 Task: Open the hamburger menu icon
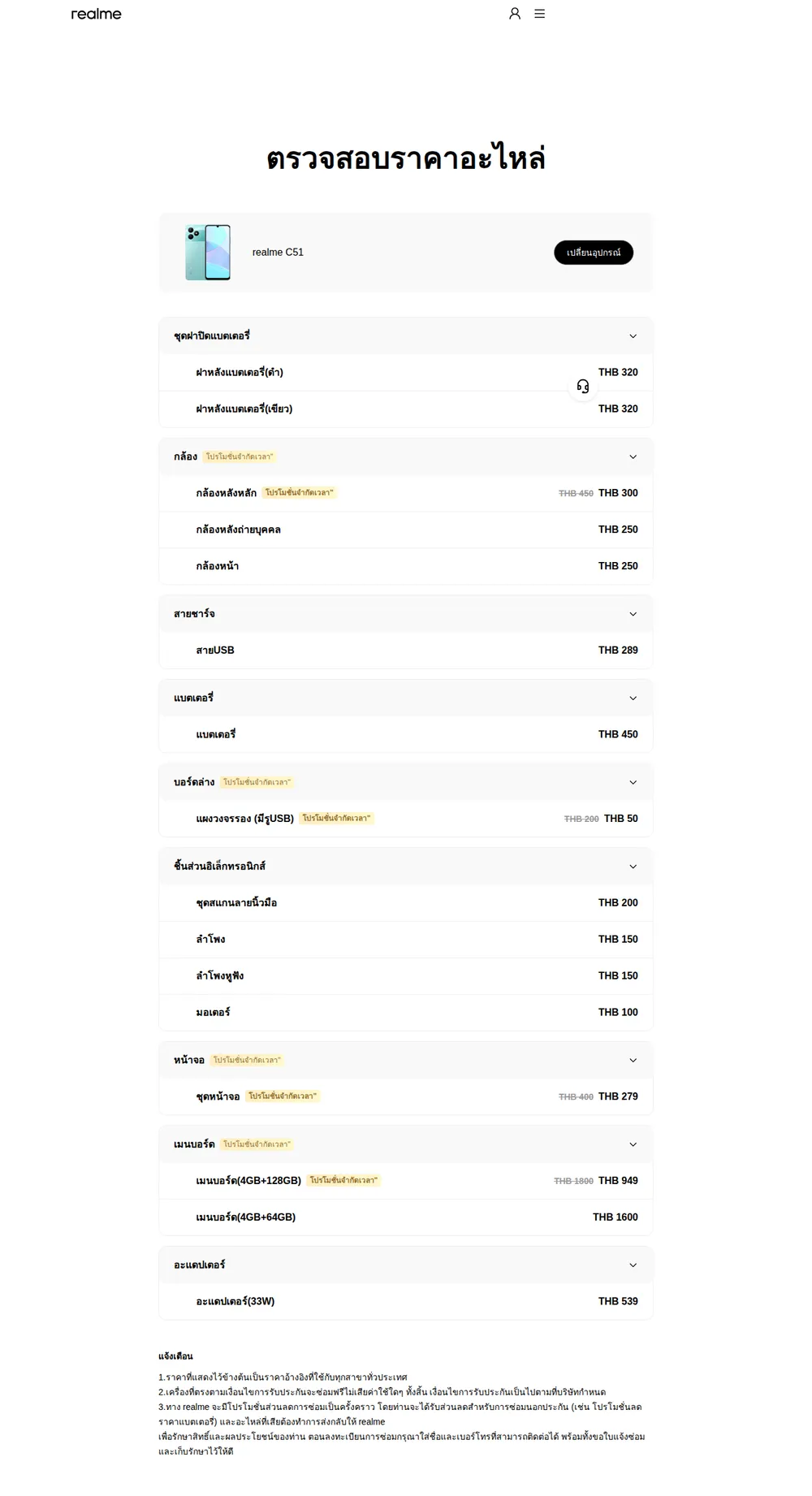click(539, 14)
